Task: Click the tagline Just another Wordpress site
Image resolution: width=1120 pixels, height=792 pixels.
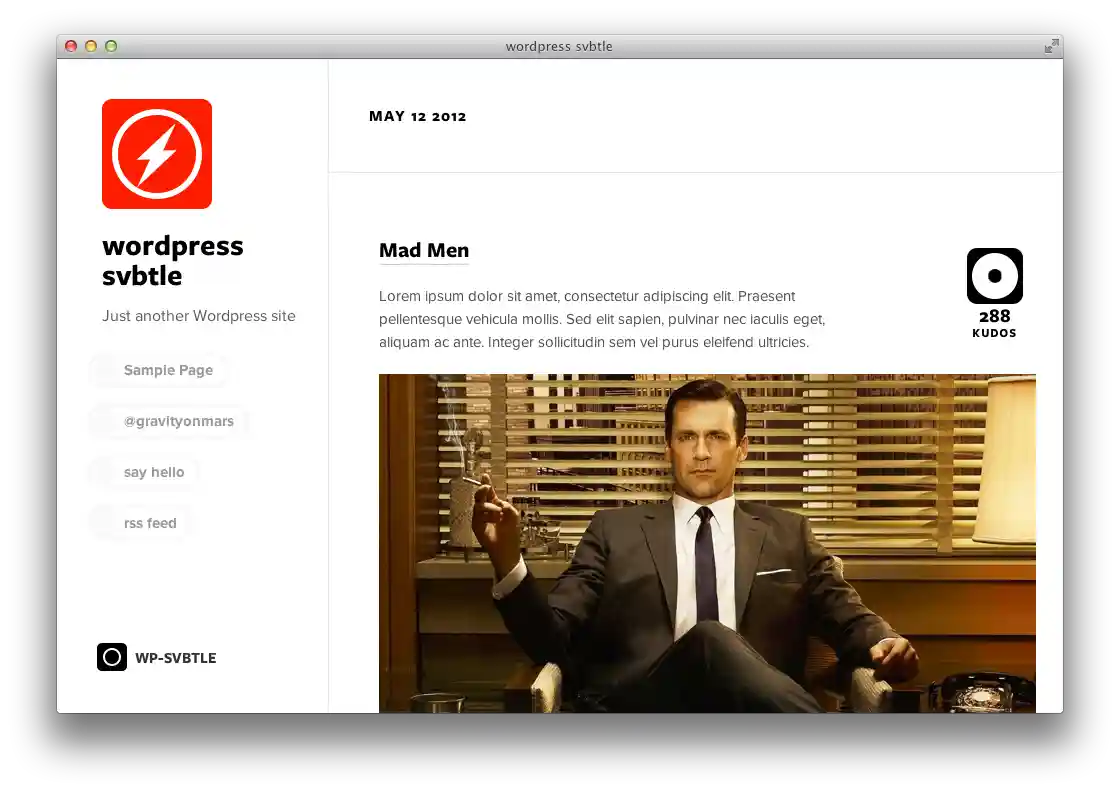Action: tap(199, 316)
